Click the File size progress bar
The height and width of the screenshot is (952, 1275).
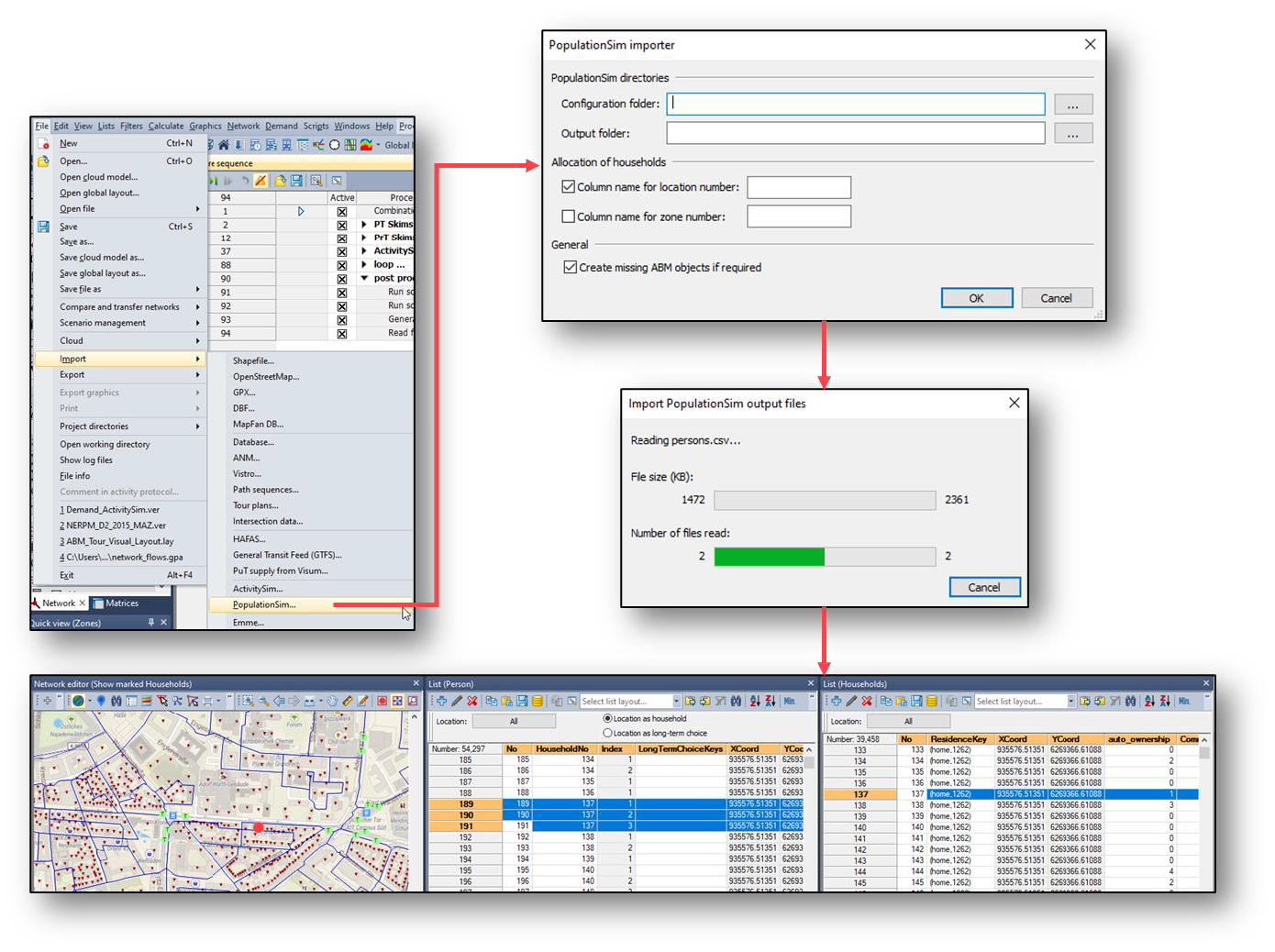click(x=825, y=500)
